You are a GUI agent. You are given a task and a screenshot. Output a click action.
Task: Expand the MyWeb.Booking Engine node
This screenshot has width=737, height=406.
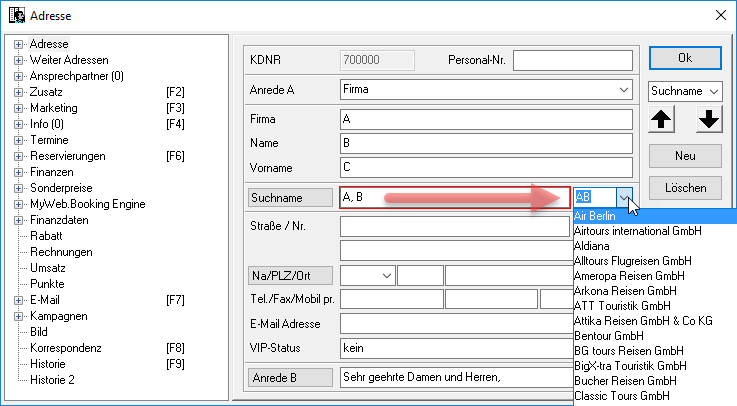click(18, 204)
